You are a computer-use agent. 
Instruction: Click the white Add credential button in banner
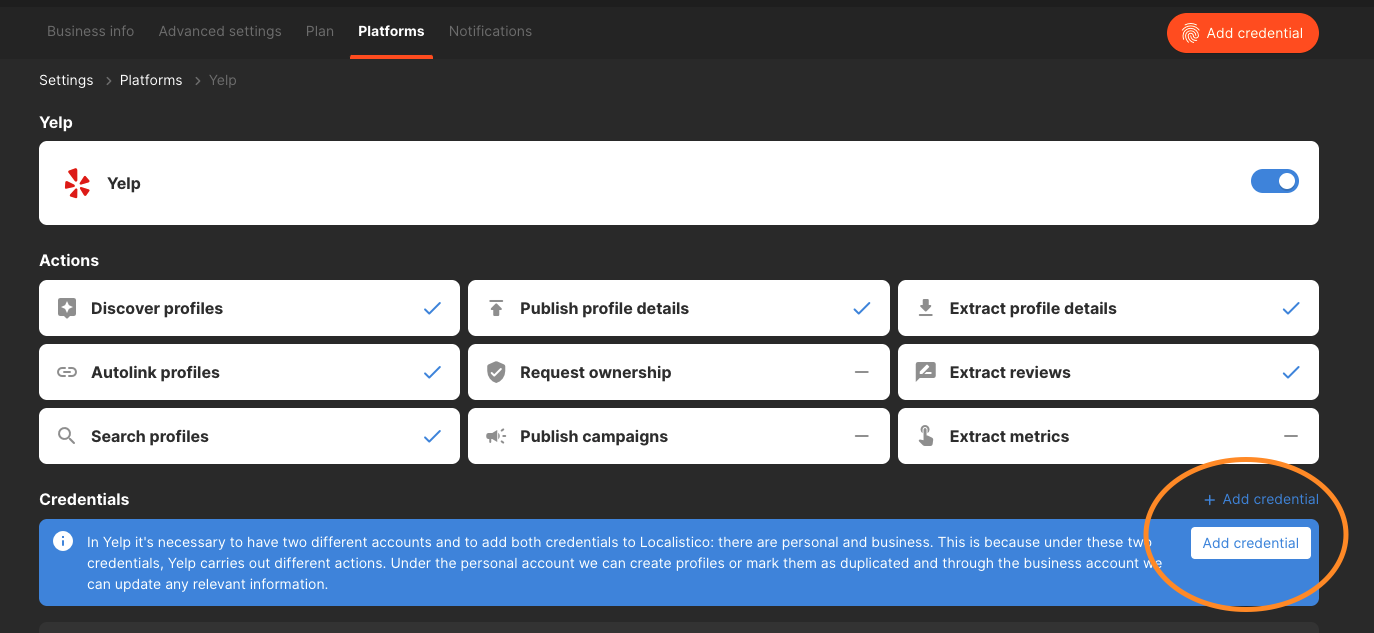click(x=1251, y=543)
